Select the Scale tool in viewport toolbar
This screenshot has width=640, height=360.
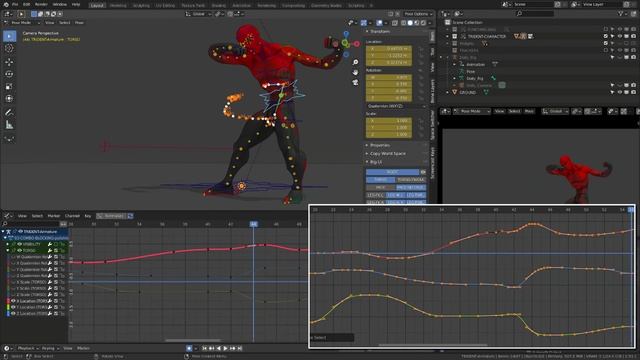tap(9, 87)
